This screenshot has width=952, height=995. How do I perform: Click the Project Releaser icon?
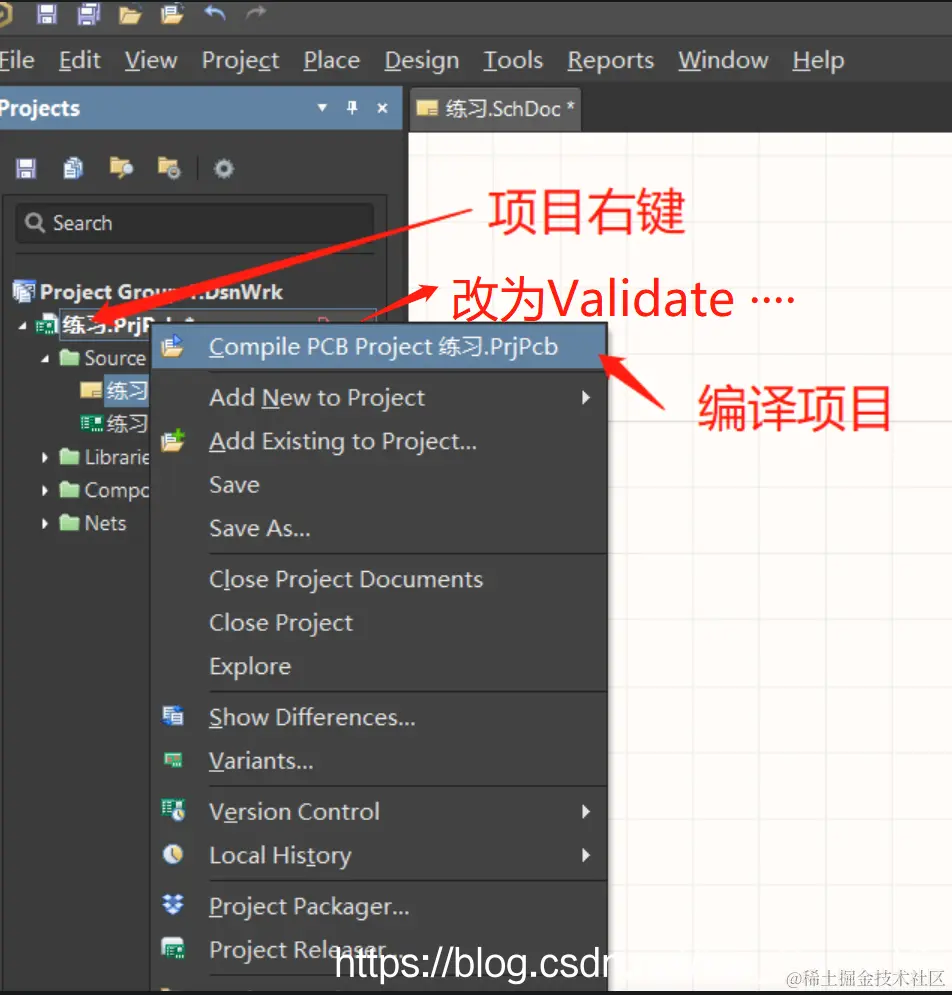pos(173,948)
